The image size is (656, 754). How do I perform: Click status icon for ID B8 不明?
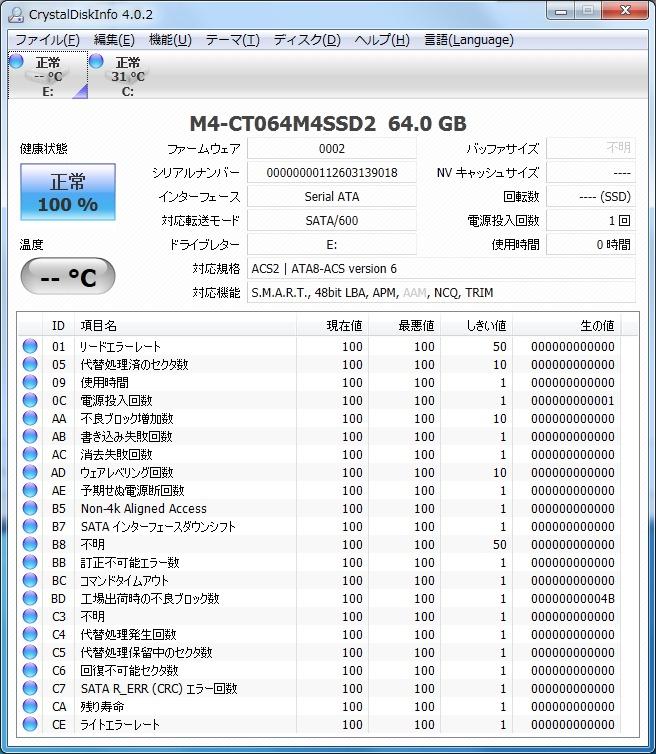[x=30, y=544]
